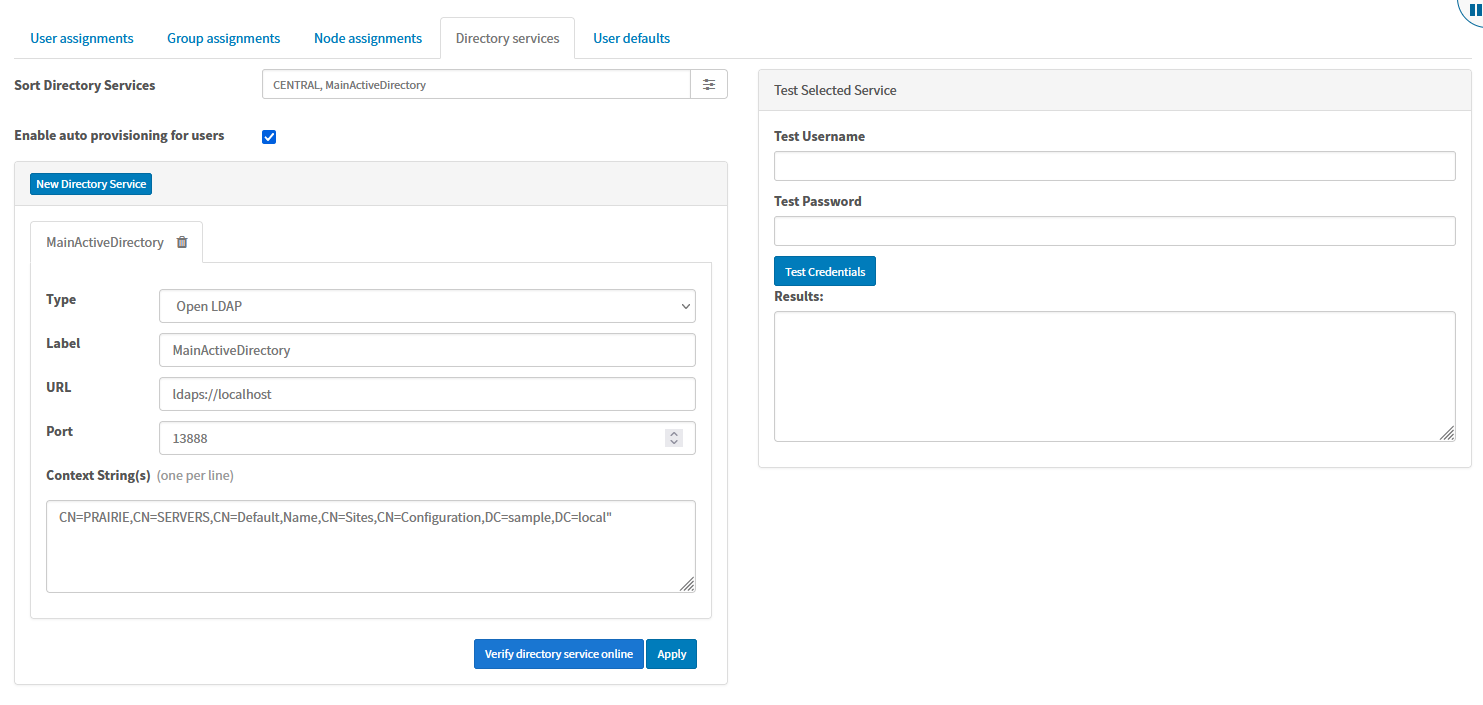Click the Test Credentials button
1483x705 pixels.
tap(824, 270)
